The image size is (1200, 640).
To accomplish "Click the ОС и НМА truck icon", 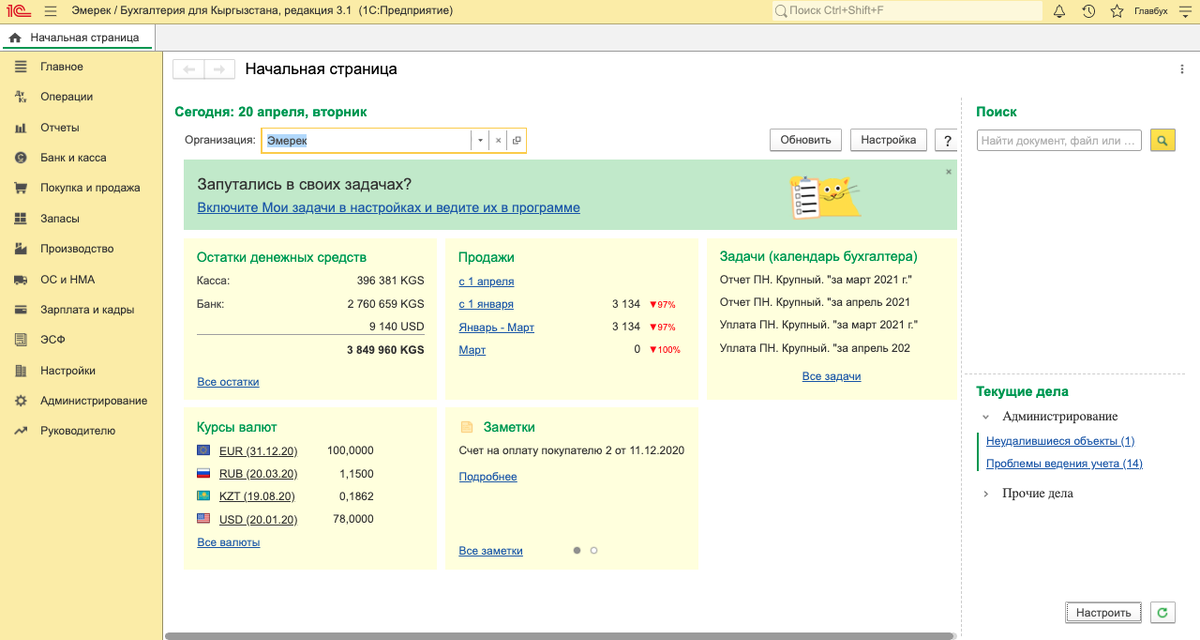I will [20, 280].
